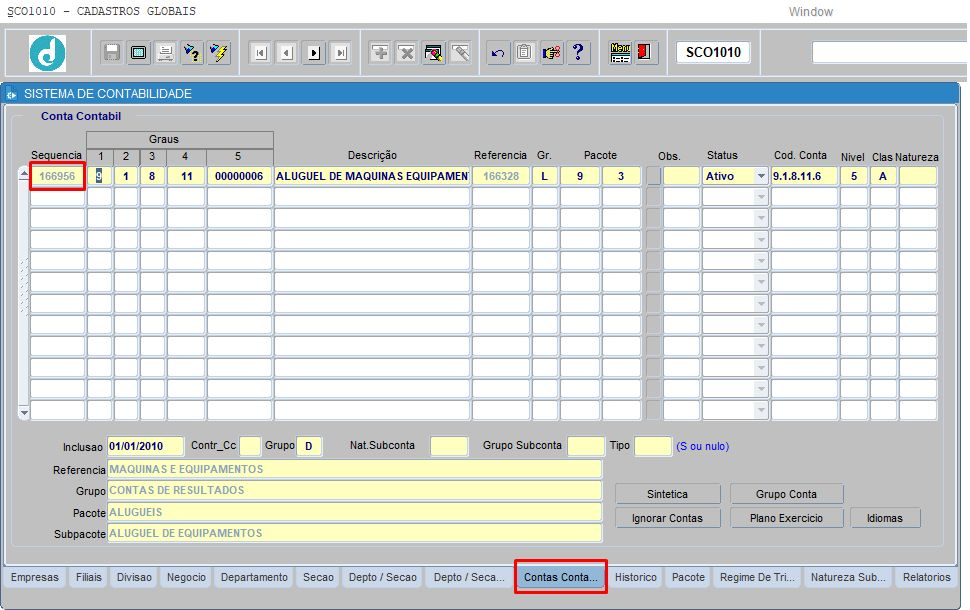Screen dimensions: 970x610
Task: Click the Save diskette toolbar icon
Action: coord(112,53)
